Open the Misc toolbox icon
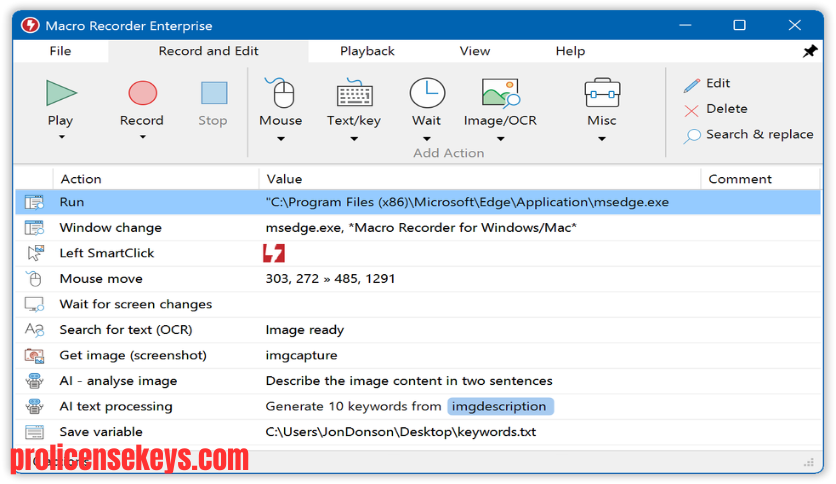This screenshot has width=836, height=484. coord(602,93)
